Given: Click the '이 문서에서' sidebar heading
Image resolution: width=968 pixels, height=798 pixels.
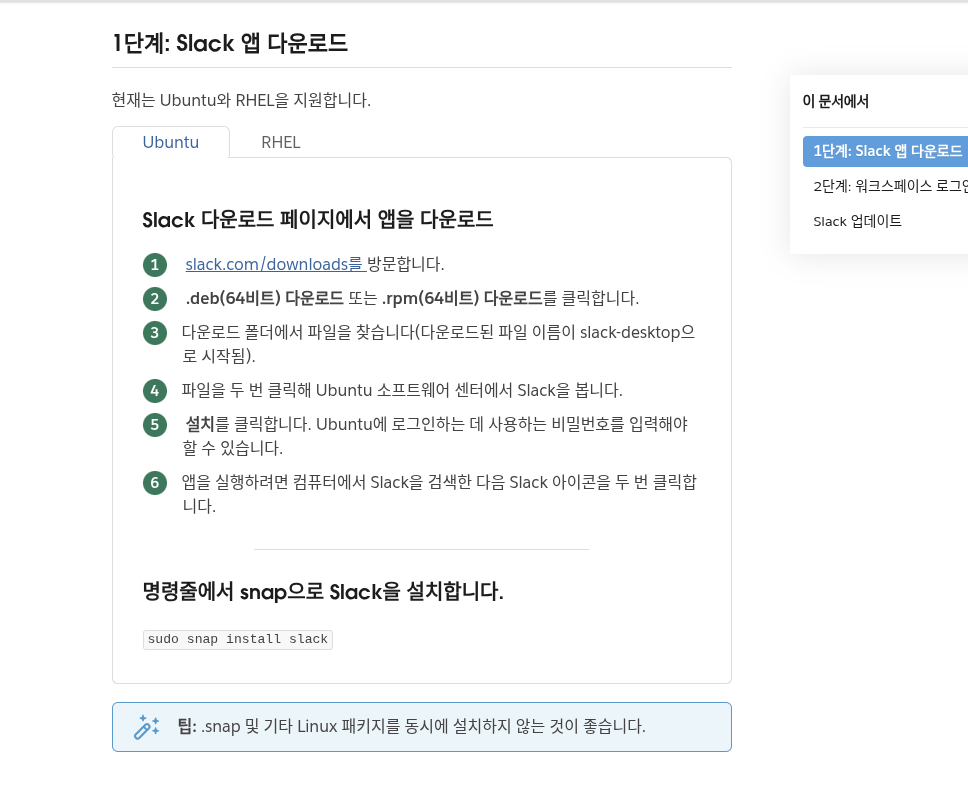Looking at the screenshot, I should click(x=835, y=101).
